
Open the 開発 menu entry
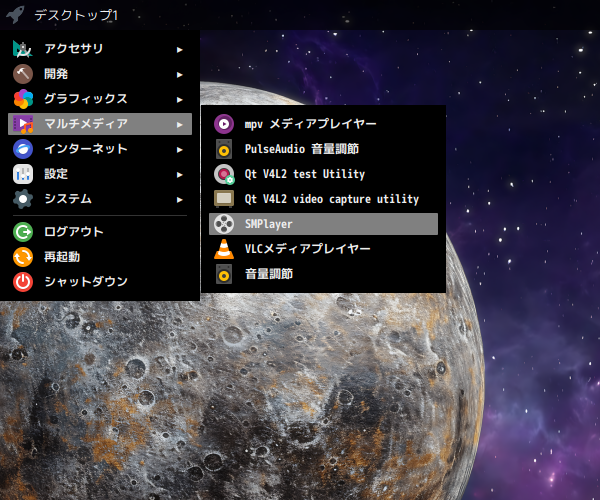coord(100,74)
